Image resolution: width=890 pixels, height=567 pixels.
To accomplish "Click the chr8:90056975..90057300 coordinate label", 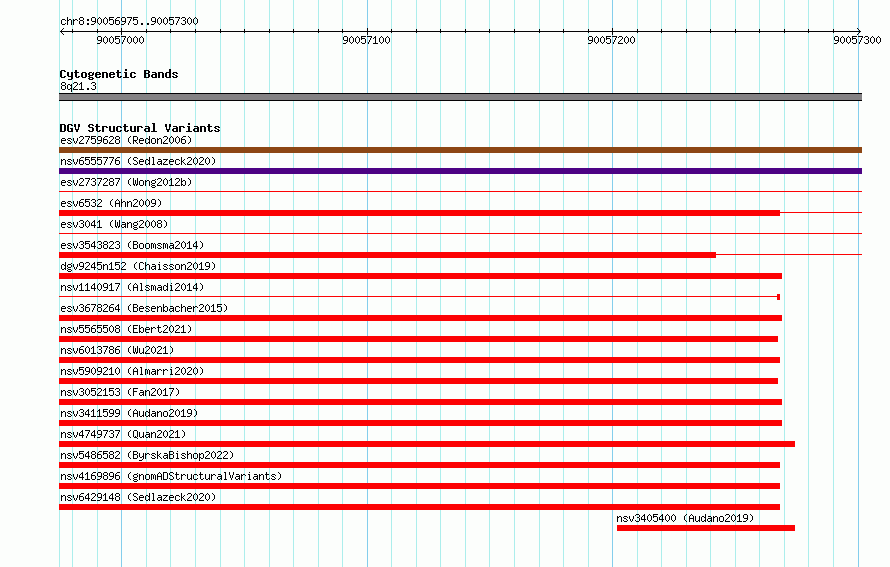I will point(129,21).
